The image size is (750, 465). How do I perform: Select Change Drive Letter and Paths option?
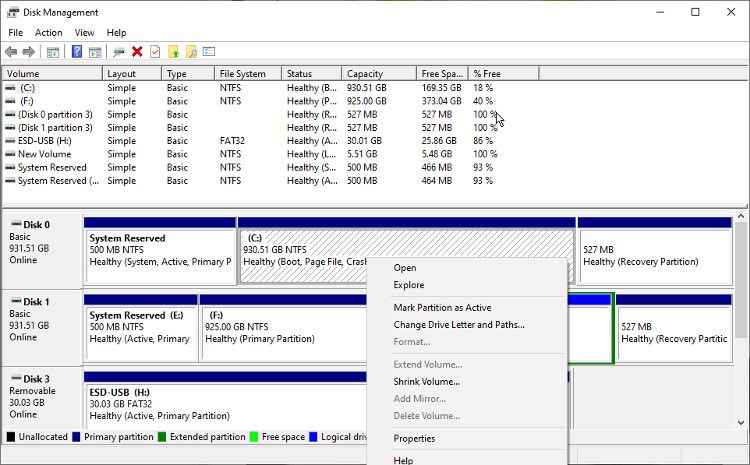coord(459,325)
